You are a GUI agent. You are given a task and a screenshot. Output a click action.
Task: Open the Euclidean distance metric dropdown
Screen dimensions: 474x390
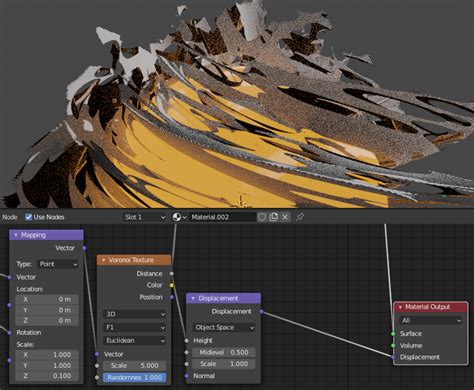(x=135, y=341)
